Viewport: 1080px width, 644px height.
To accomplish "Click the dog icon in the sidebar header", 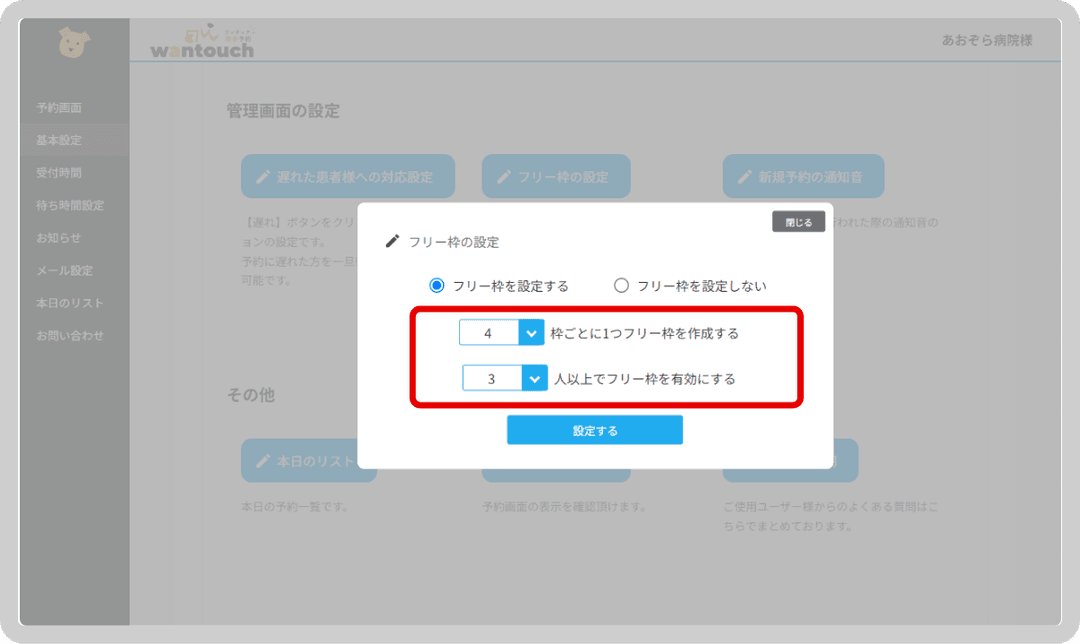I will 73,40.
